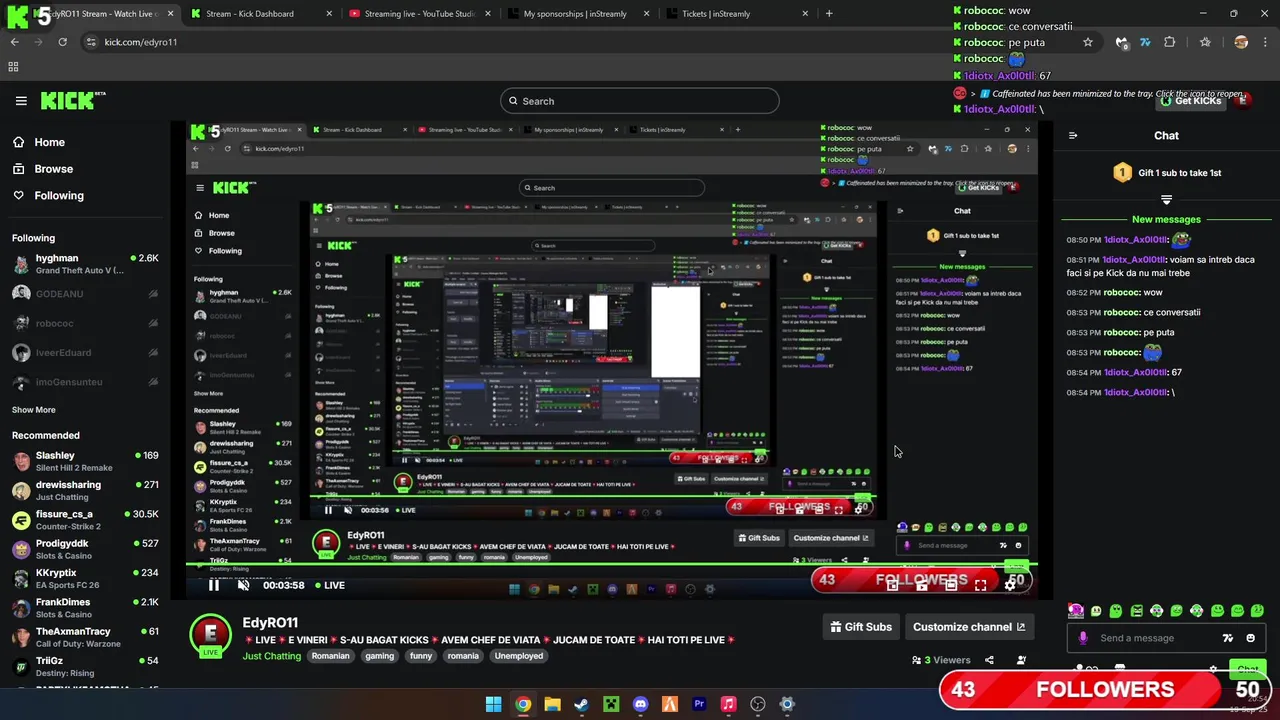Viewport: 1280px width, 720px height.
Task: Open Discord from taskbar
Action: [640, 704]
